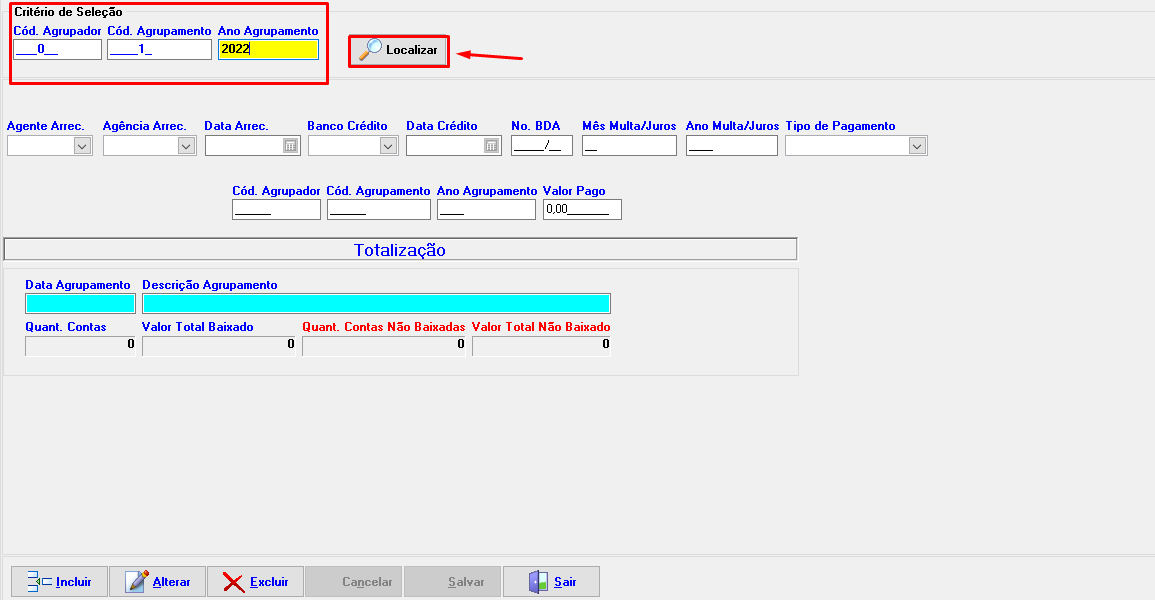The image size is (1155, 600).
Task: Focus the Mês Multa/Juros field
Action: coord(629,146)
